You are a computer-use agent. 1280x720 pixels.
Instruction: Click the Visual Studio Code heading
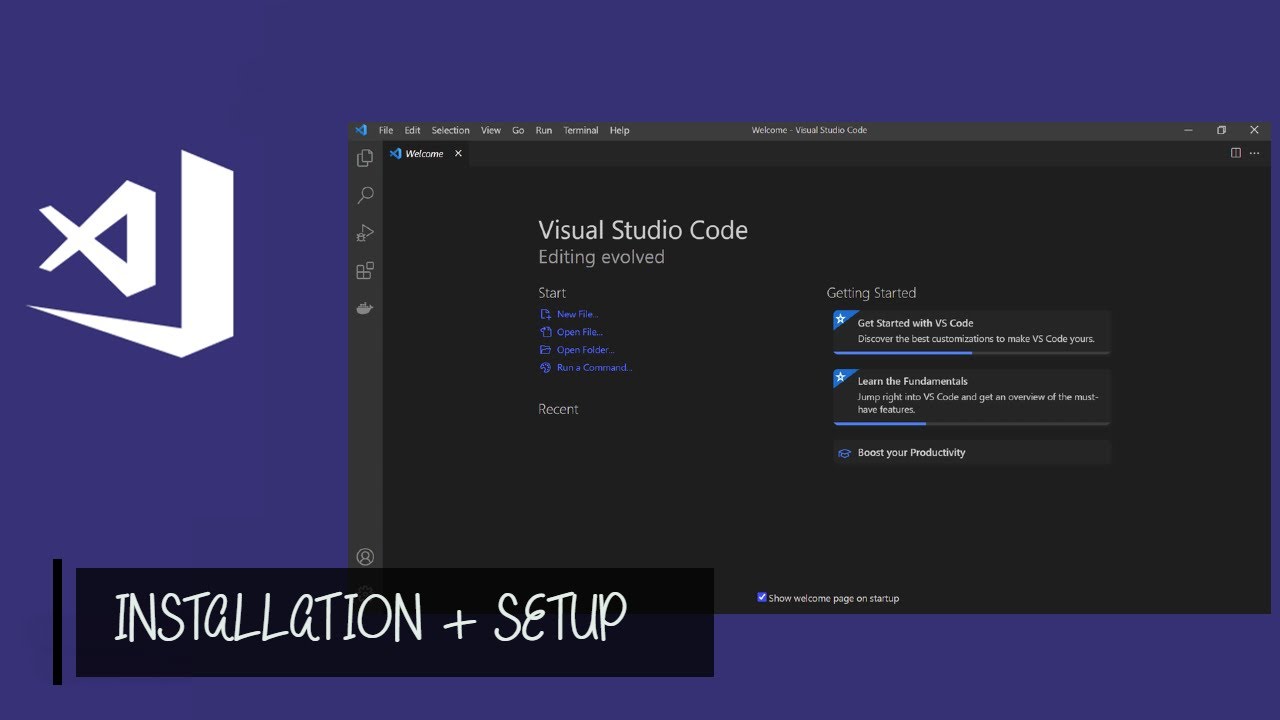click(643, 230)
